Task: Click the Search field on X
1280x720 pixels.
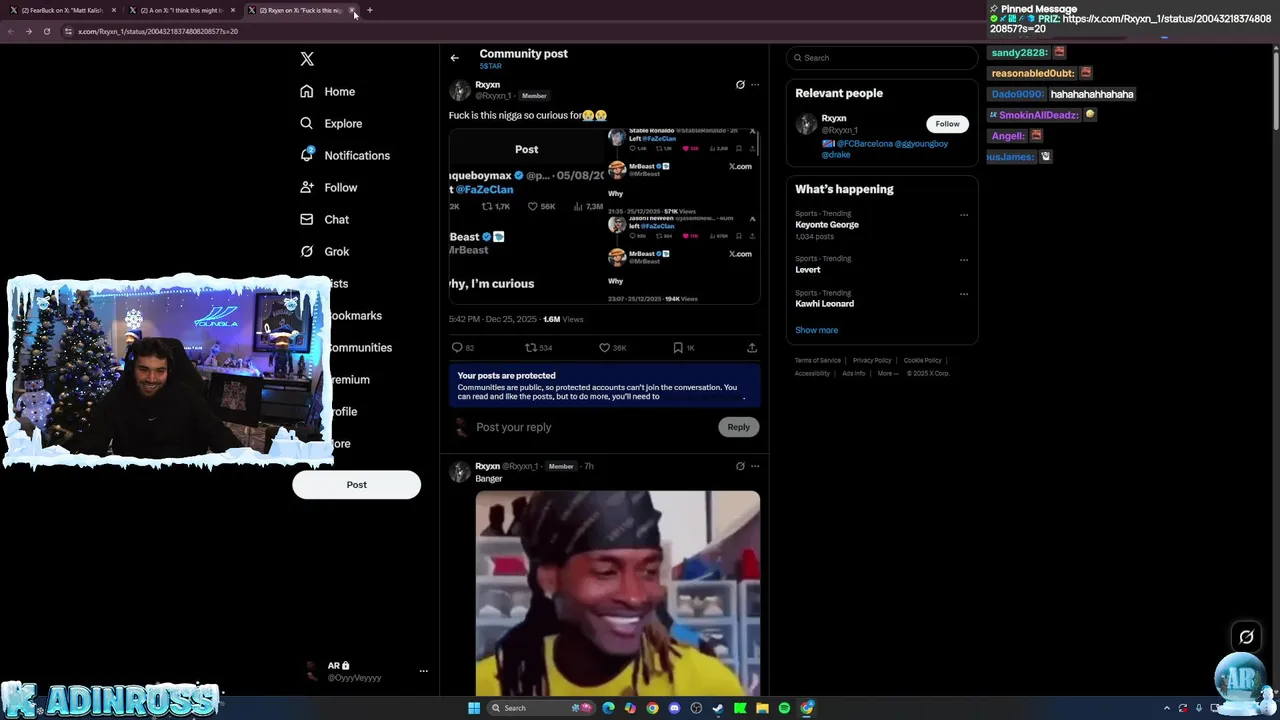Action: click(881, 58)
